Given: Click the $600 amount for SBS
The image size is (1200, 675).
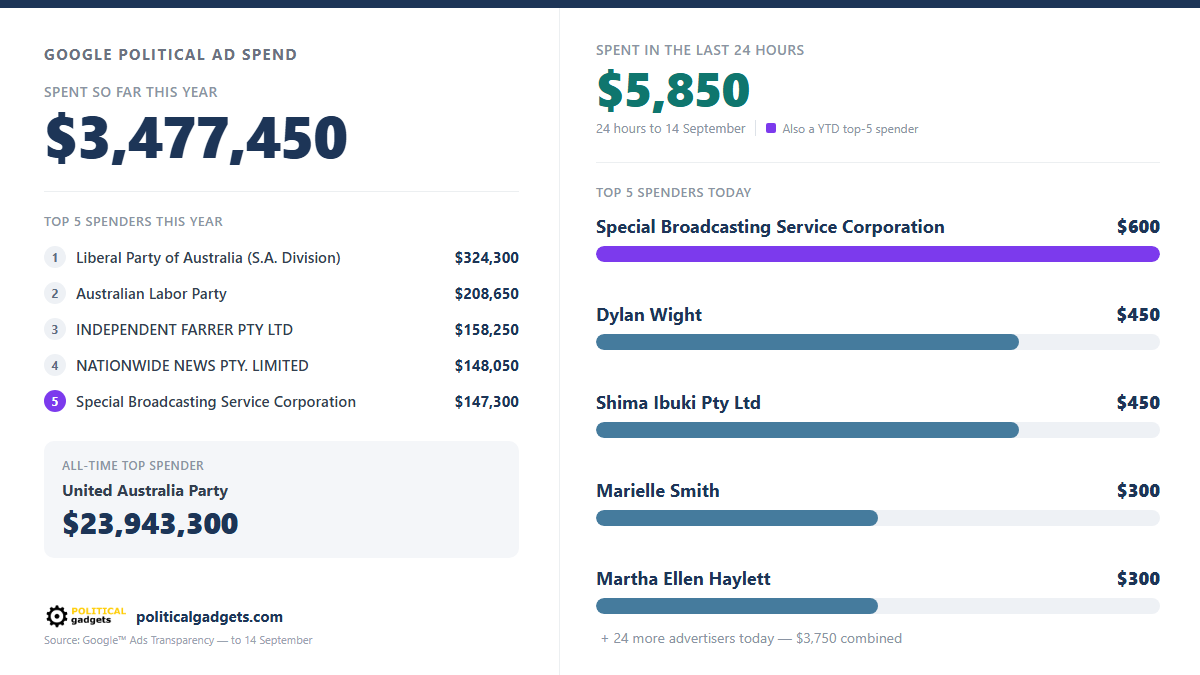Looking at the screenshot, I should [x=1139, y=227].
